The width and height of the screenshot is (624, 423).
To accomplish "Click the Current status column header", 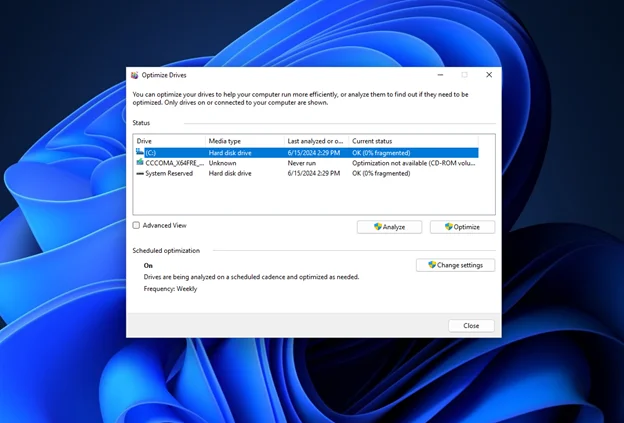I will 413,141.
